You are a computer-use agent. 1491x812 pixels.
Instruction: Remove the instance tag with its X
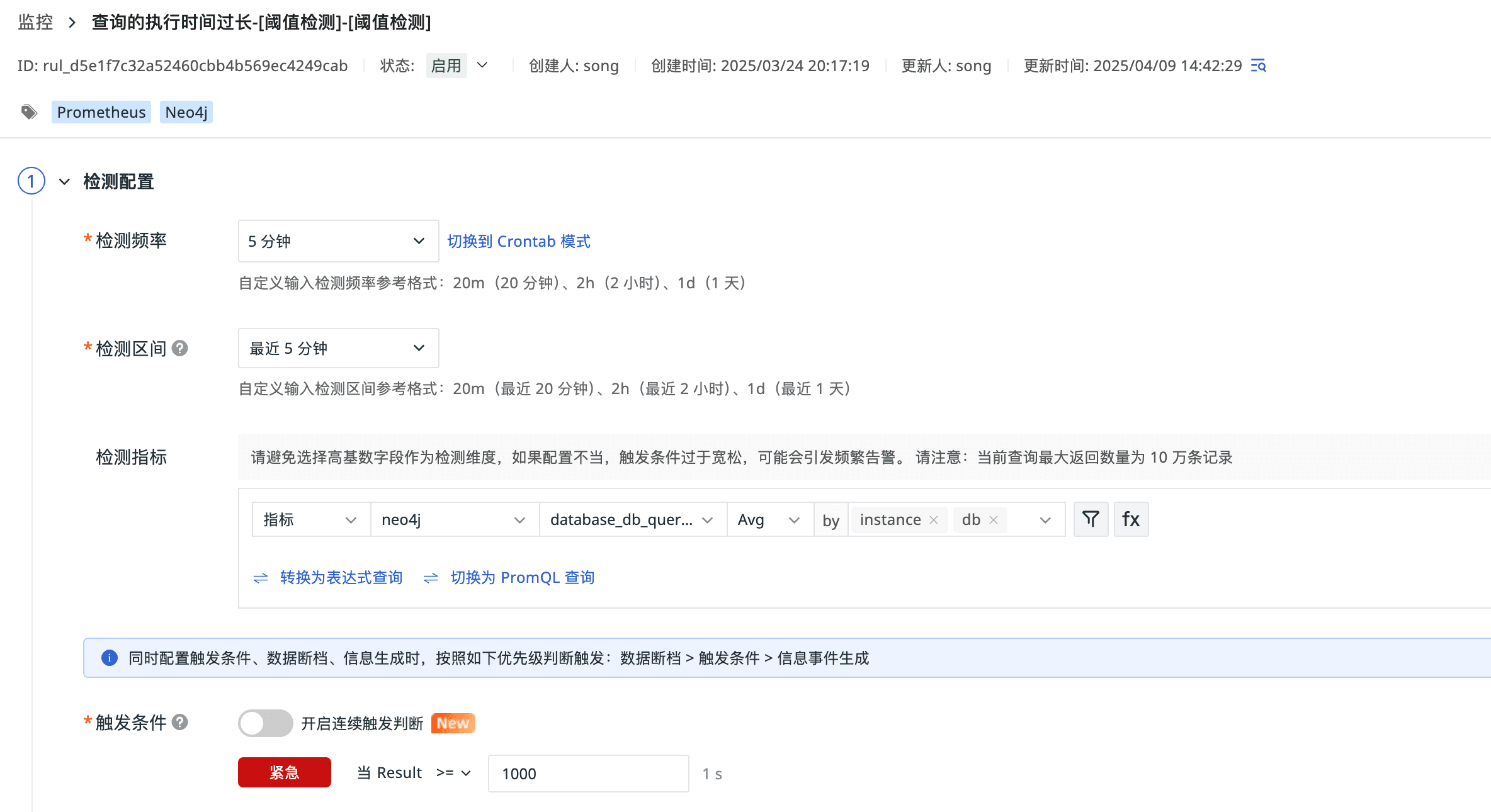pos(934,520)
